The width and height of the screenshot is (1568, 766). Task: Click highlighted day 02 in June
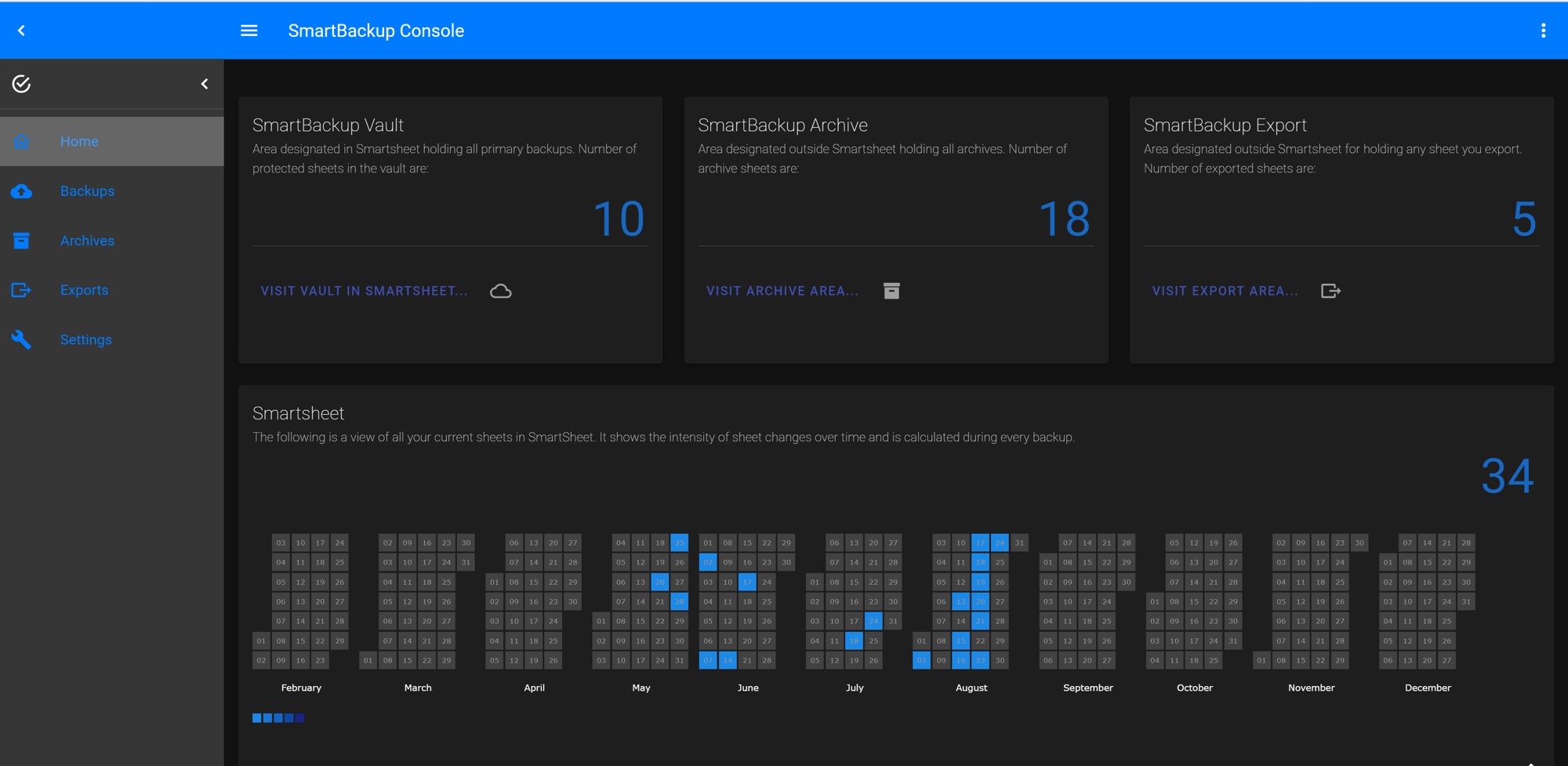[708, 562]
